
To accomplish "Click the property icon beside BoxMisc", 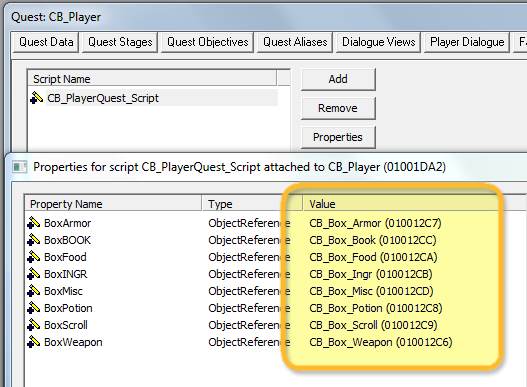I will click(34, 291).
